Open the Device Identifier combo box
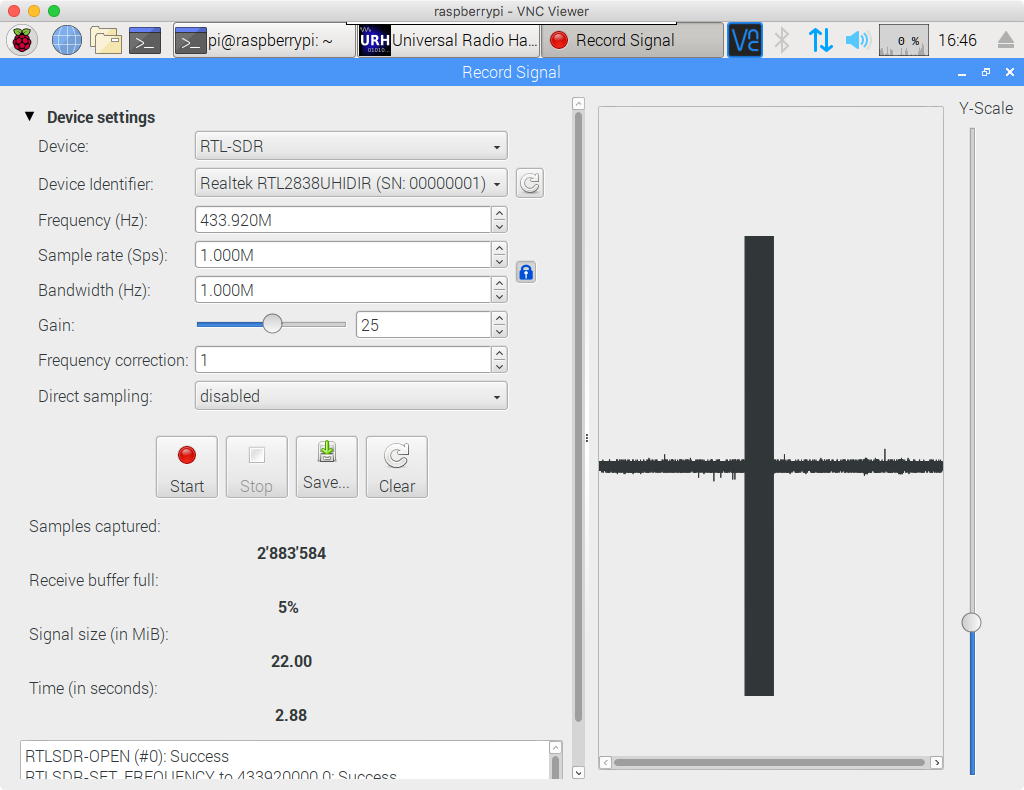Screen dimensions: 1024x790 351,183
